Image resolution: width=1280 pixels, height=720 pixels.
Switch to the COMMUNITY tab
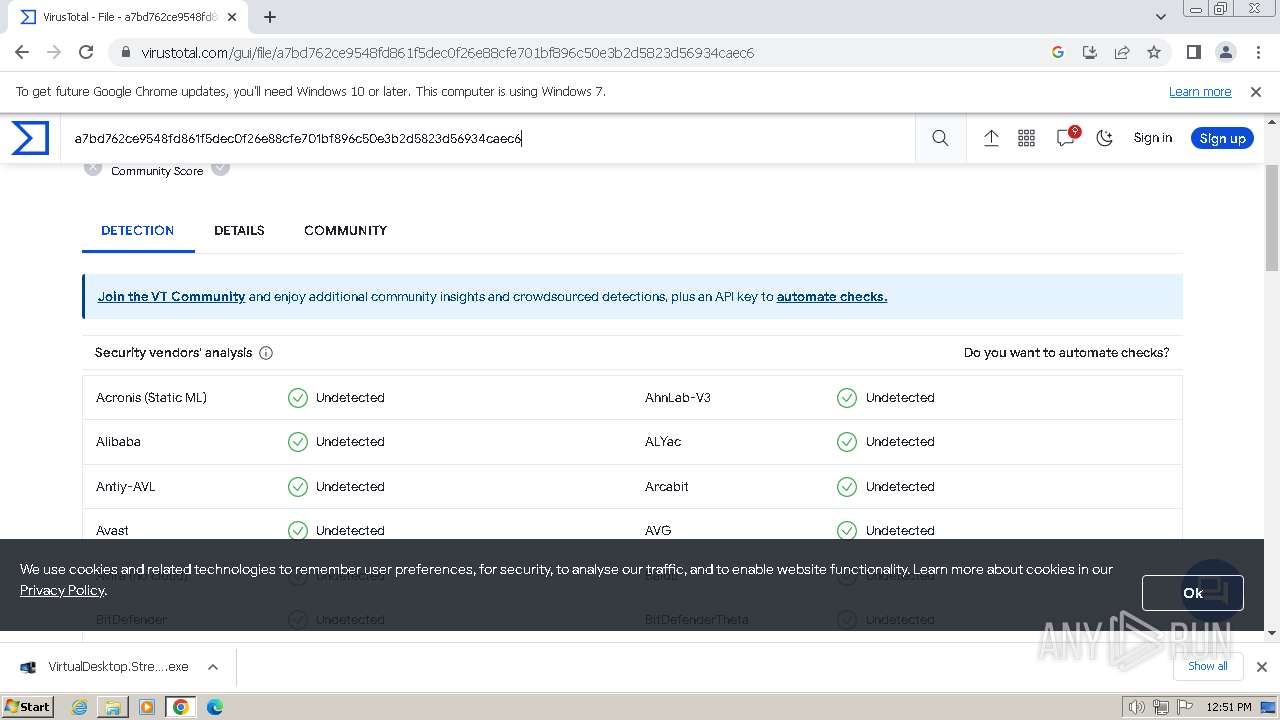[345, 230]
